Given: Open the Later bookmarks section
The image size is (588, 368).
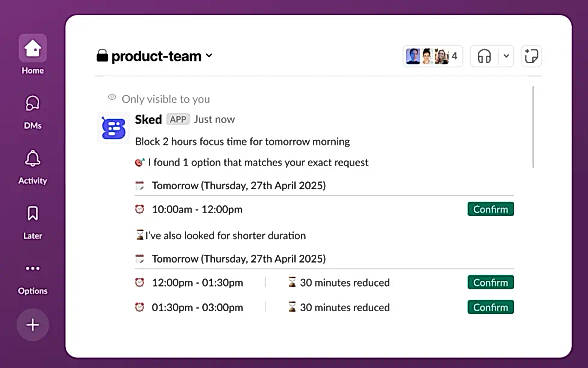Looking at the screenshot, I should (33, 222).
